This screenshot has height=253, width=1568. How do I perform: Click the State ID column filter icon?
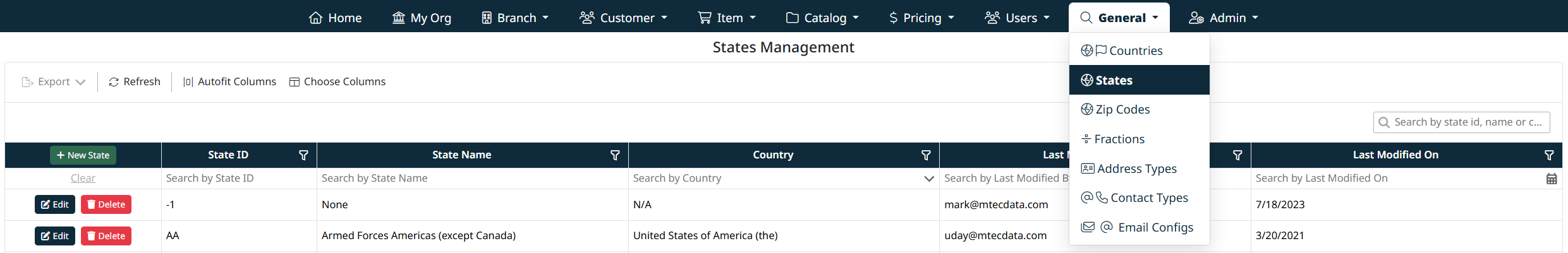click(x=303, y=155)
